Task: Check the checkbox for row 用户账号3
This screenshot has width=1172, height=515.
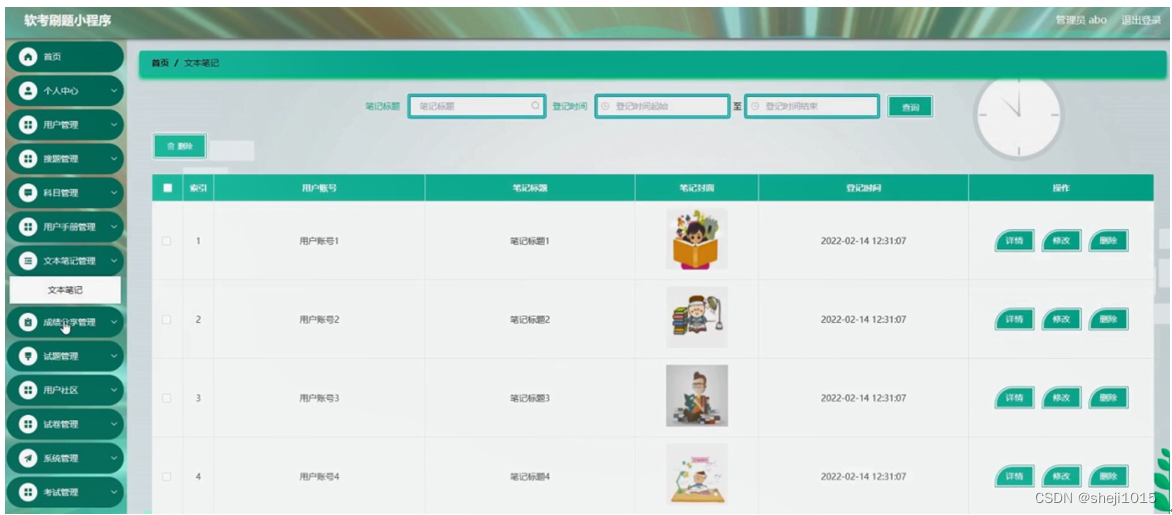Action: coord(167,398)
